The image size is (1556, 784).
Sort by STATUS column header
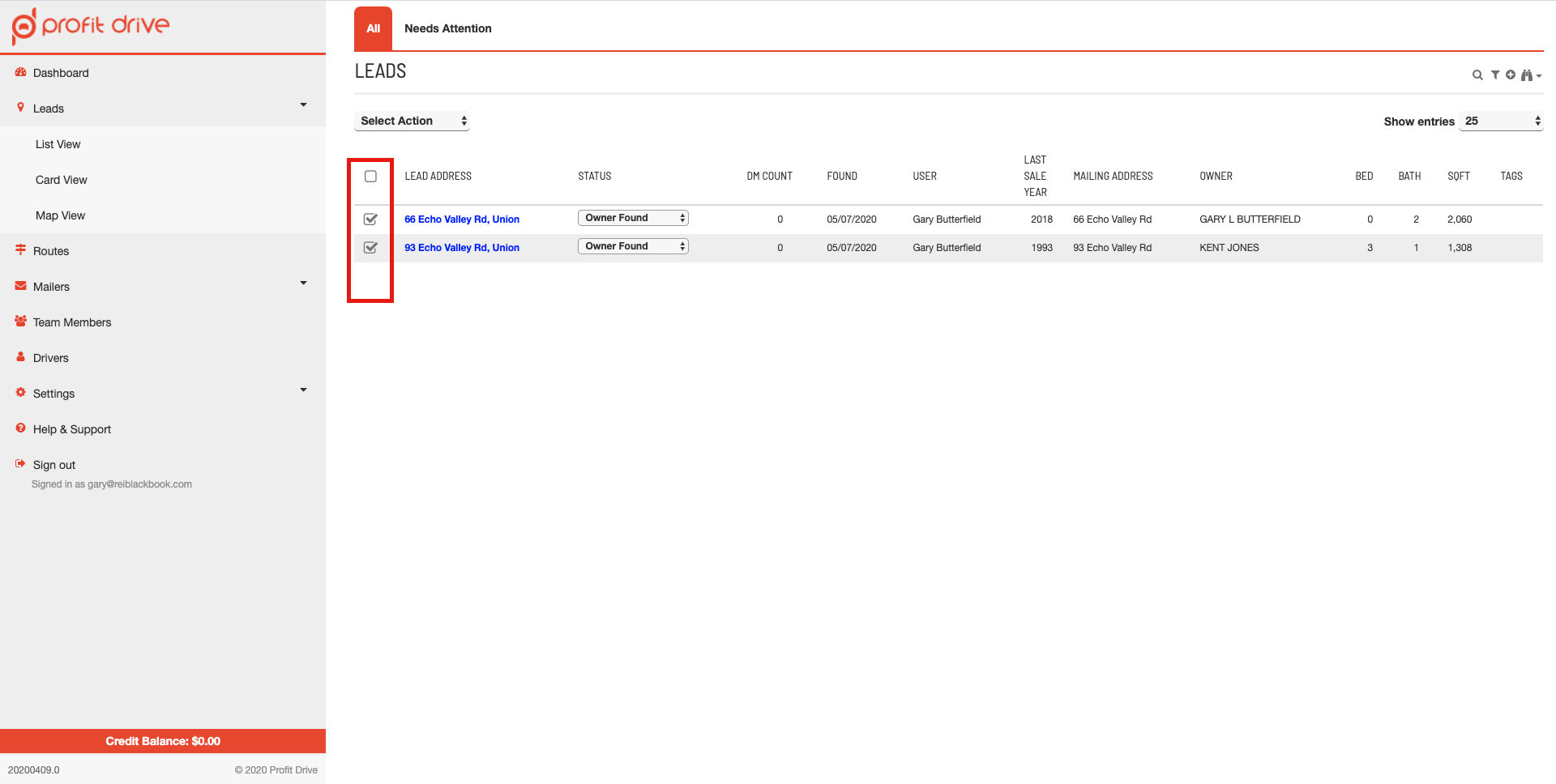tap(595, 176)
